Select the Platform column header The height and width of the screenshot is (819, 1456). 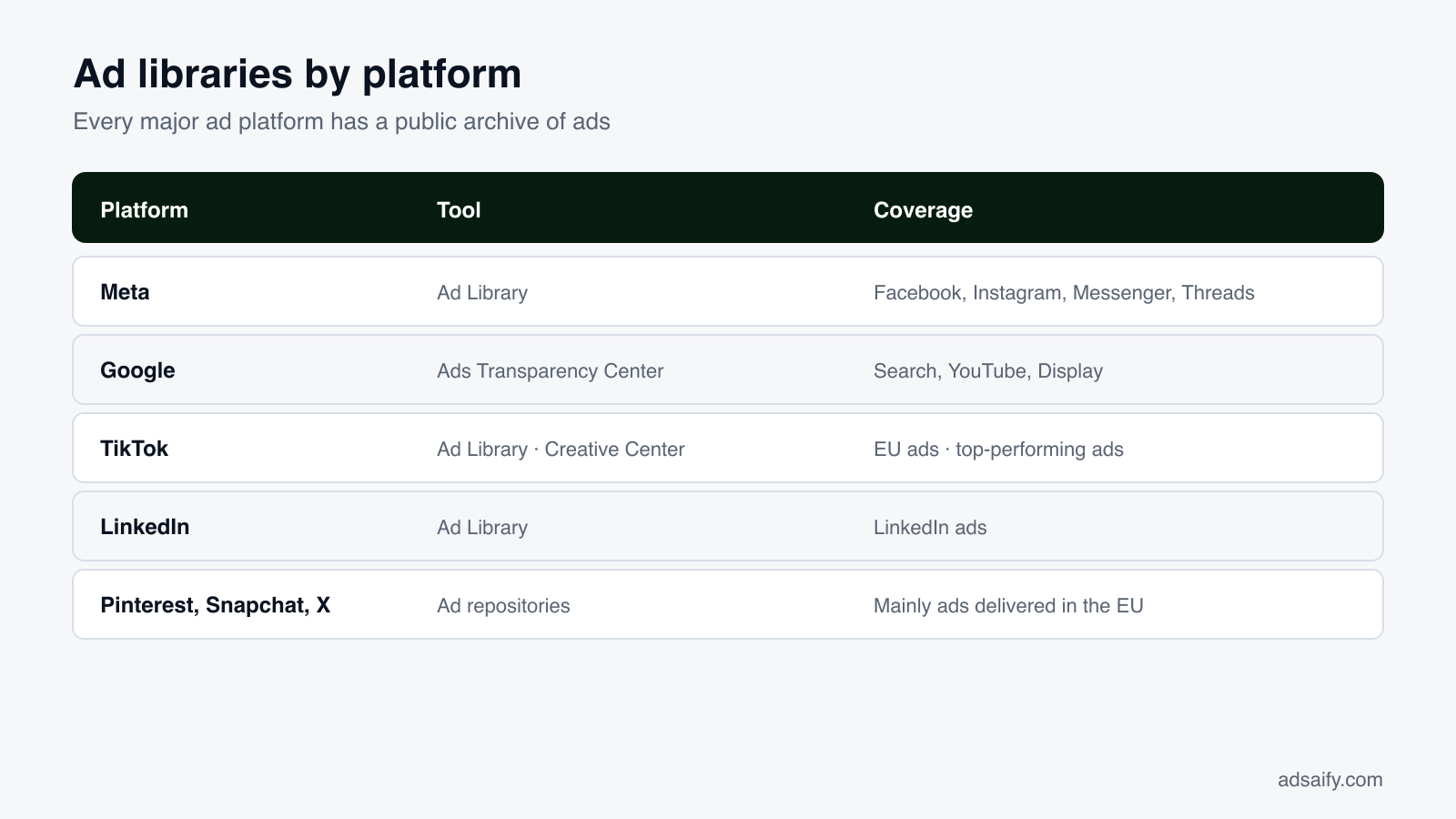tap(144, 210)
